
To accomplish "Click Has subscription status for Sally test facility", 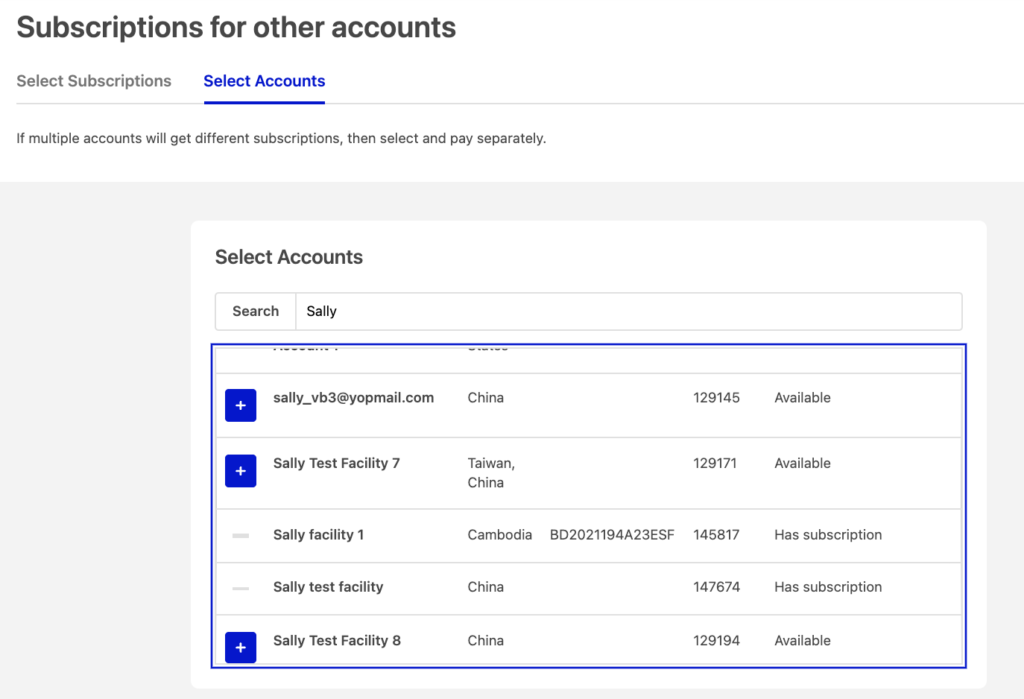I will pos(828,587).
